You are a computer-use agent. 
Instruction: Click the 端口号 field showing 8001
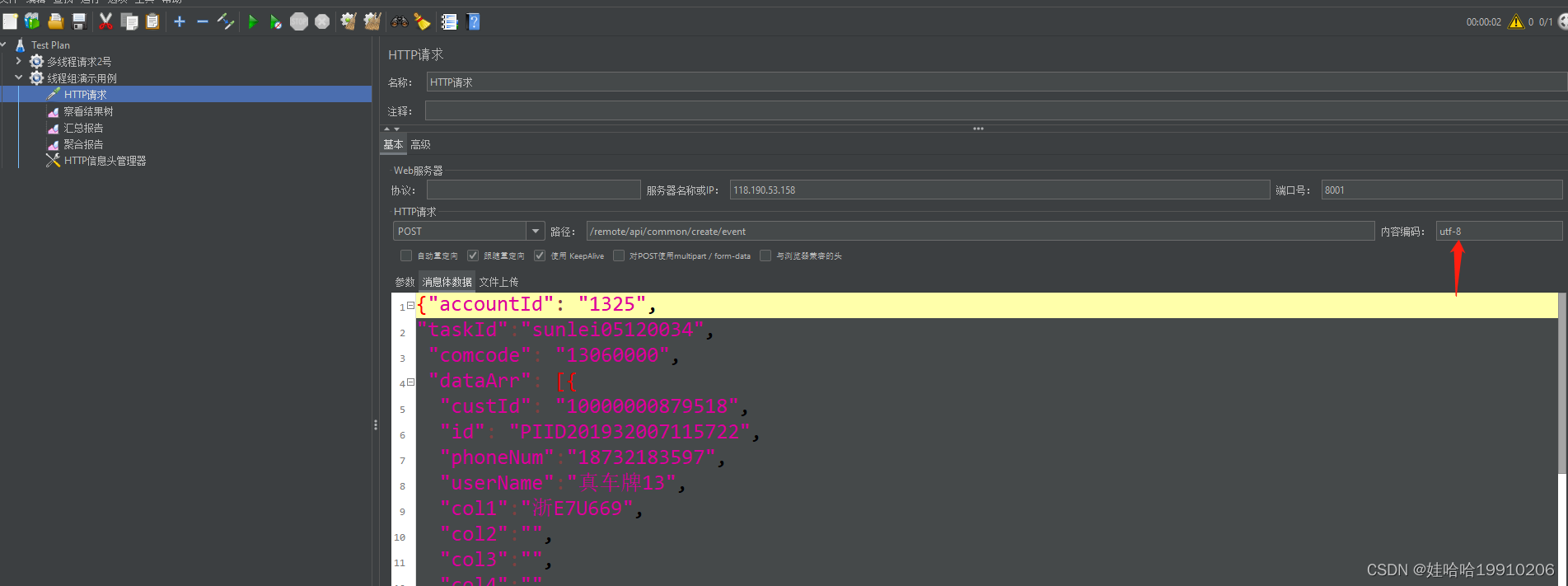[x=1442, y=190]
